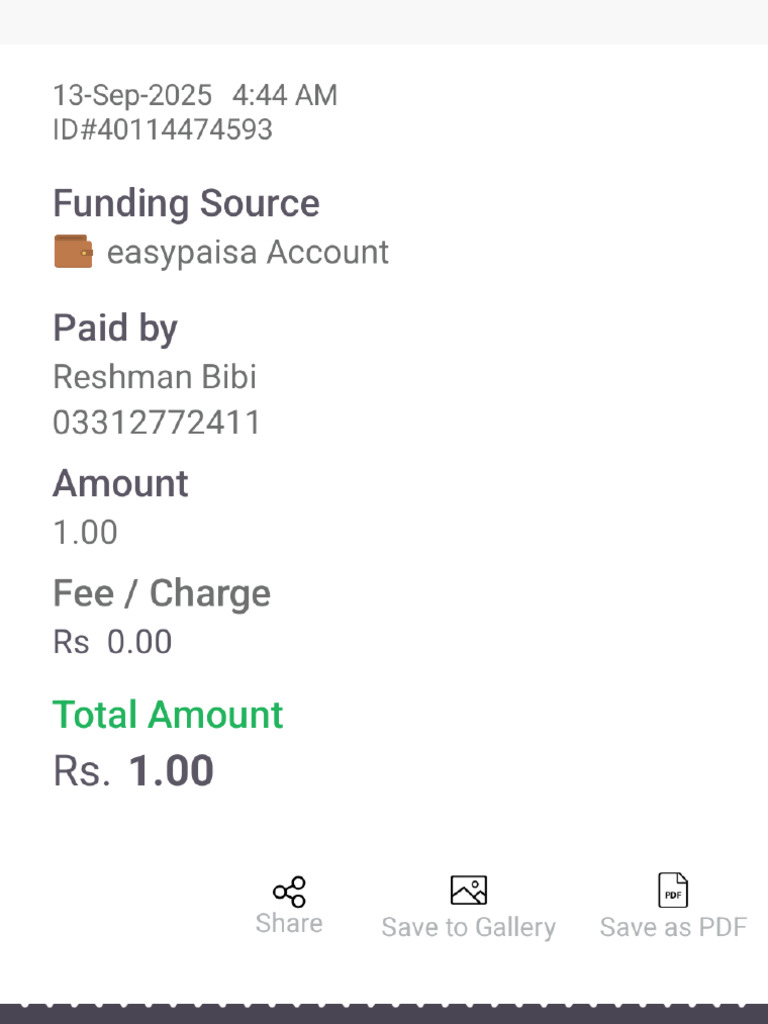Image resolution: width=768 pixels, height=1024 pixels.
Task: Select the Save as PDF label
Action: coord(673,927)
